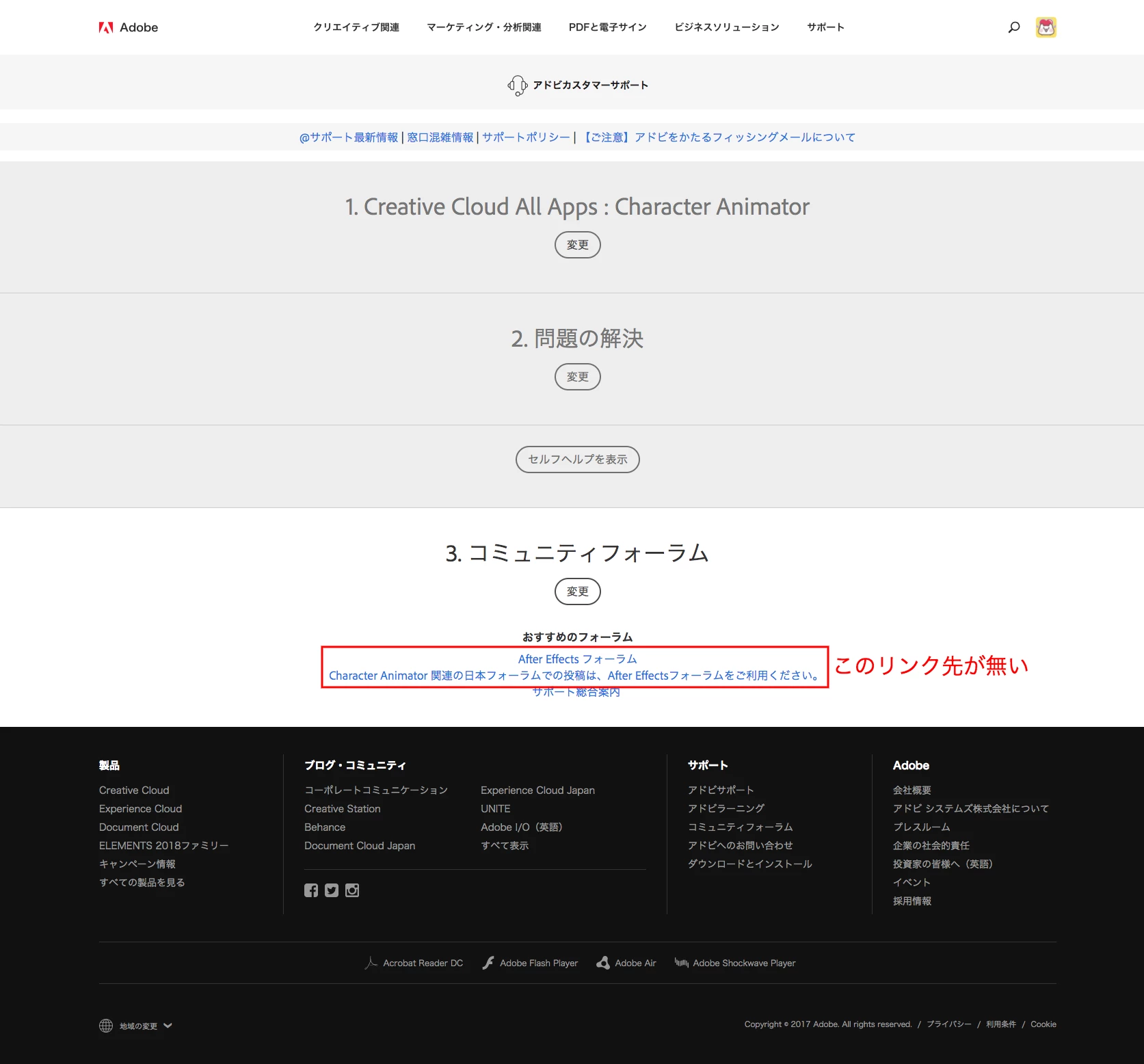Open 企業の社会的責任 link
Viewport: 1144px width, 1064px height.
click(x=931, y=846)
